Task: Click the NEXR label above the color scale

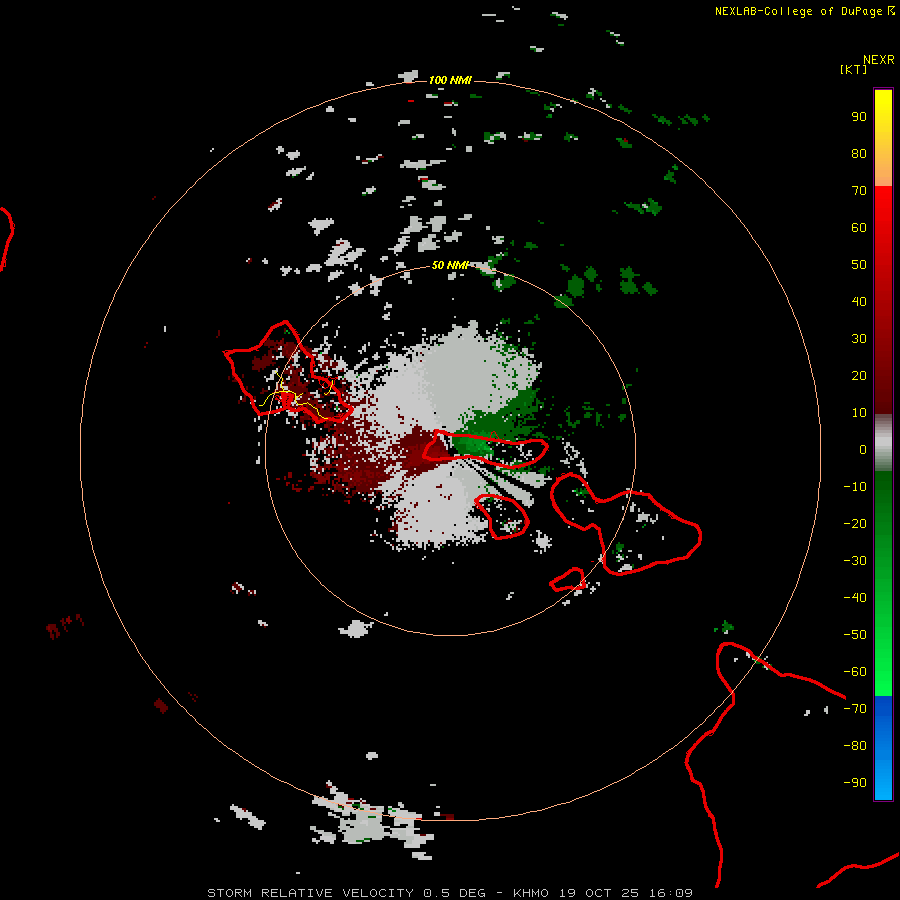Action: [x=879, y=60]
